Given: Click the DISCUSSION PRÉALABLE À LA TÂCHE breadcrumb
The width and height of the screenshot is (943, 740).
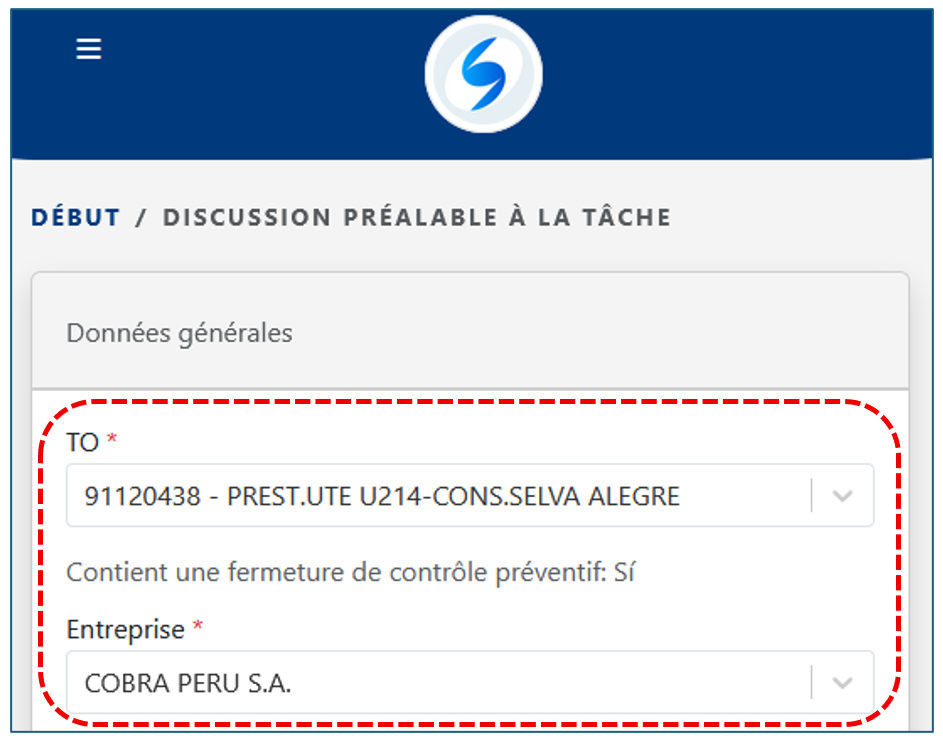Looking at the screenshot, I should (x=416, y=217).
